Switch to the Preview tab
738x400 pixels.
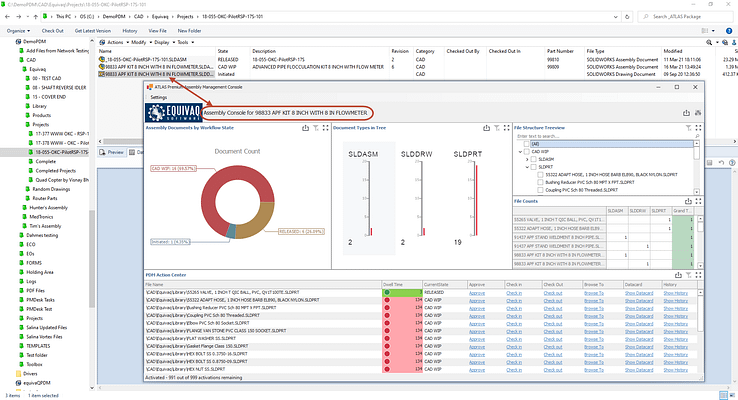(x=112, y=152)
